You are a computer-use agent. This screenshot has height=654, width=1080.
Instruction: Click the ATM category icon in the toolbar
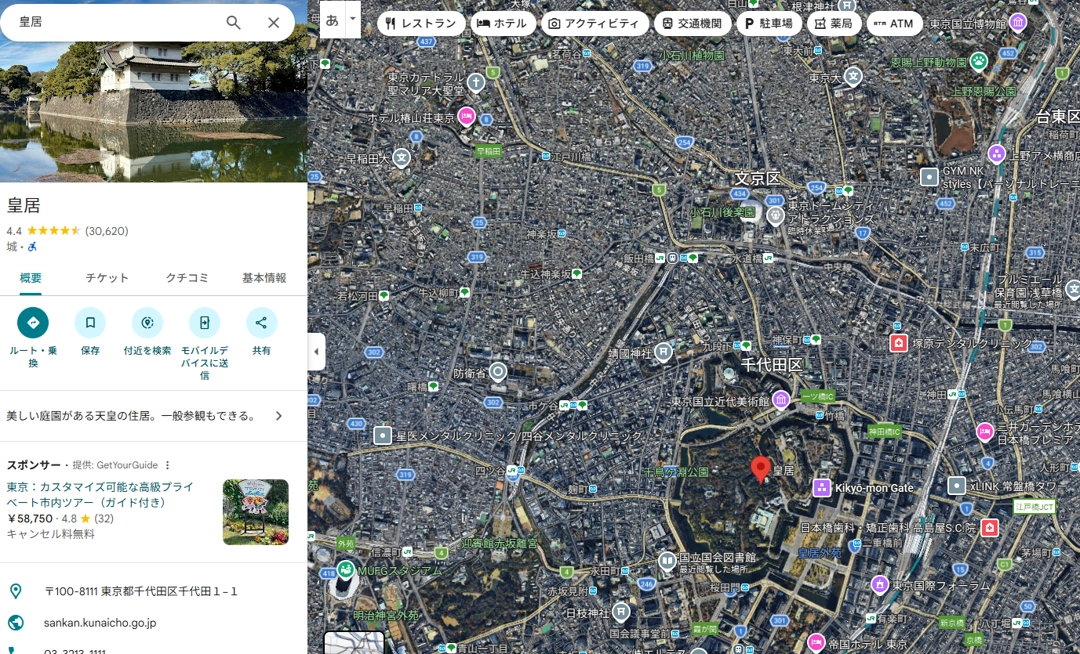coord(893,22)
